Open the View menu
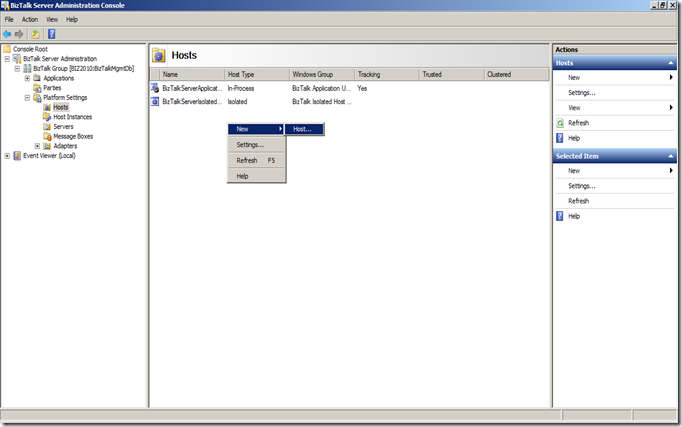 click(52, 20)
